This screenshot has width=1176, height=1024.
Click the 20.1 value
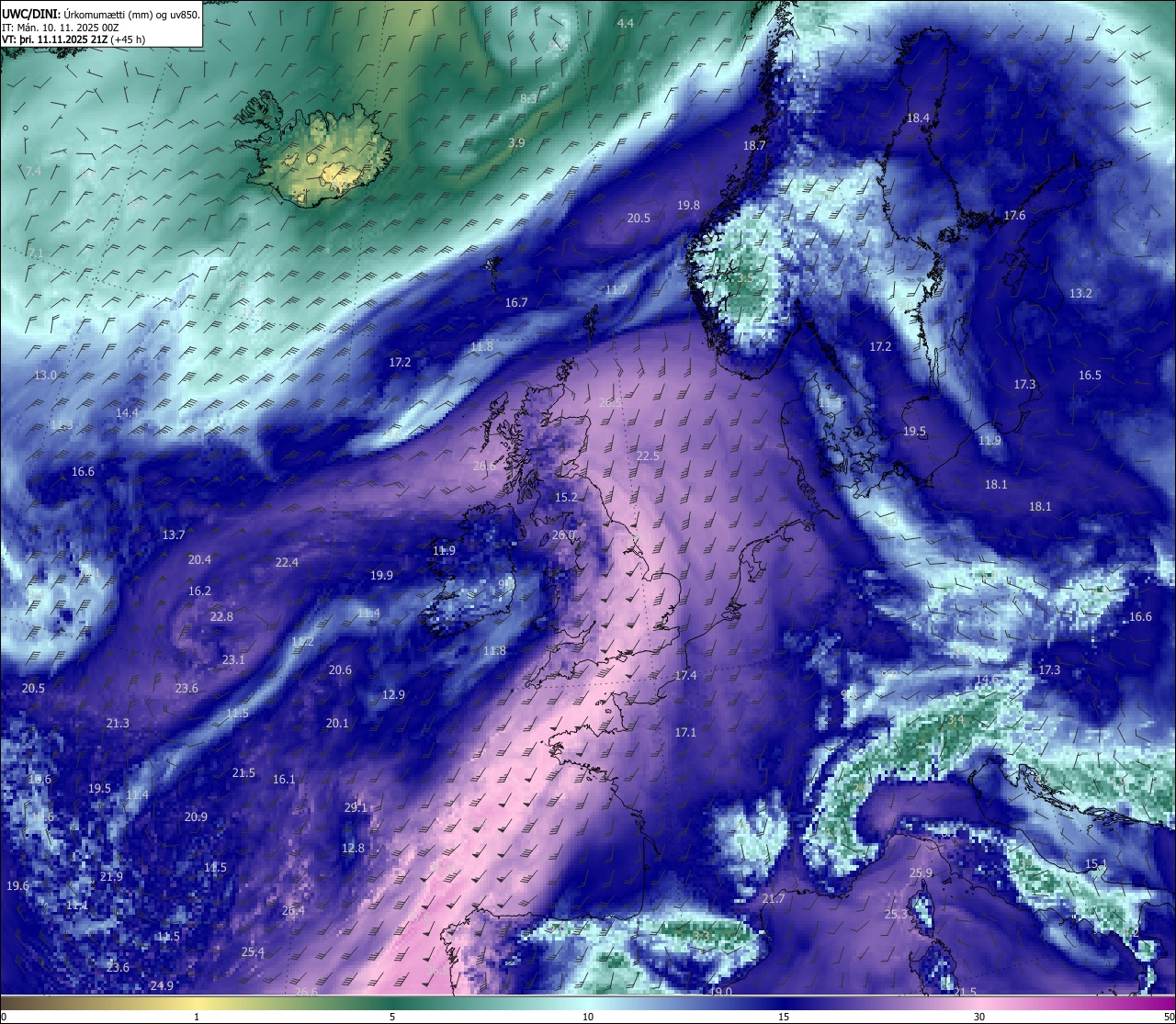[x=337, y=723]
